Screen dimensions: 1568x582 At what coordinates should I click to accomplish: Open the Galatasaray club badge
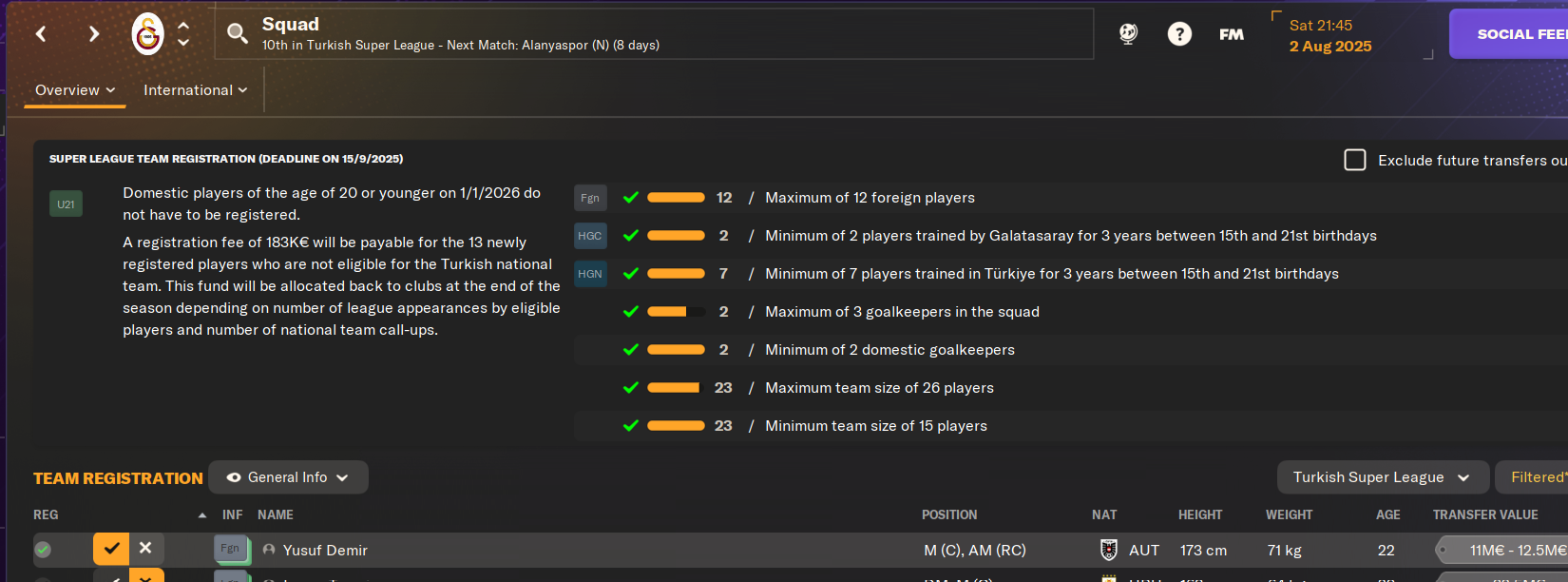point(147,34)
